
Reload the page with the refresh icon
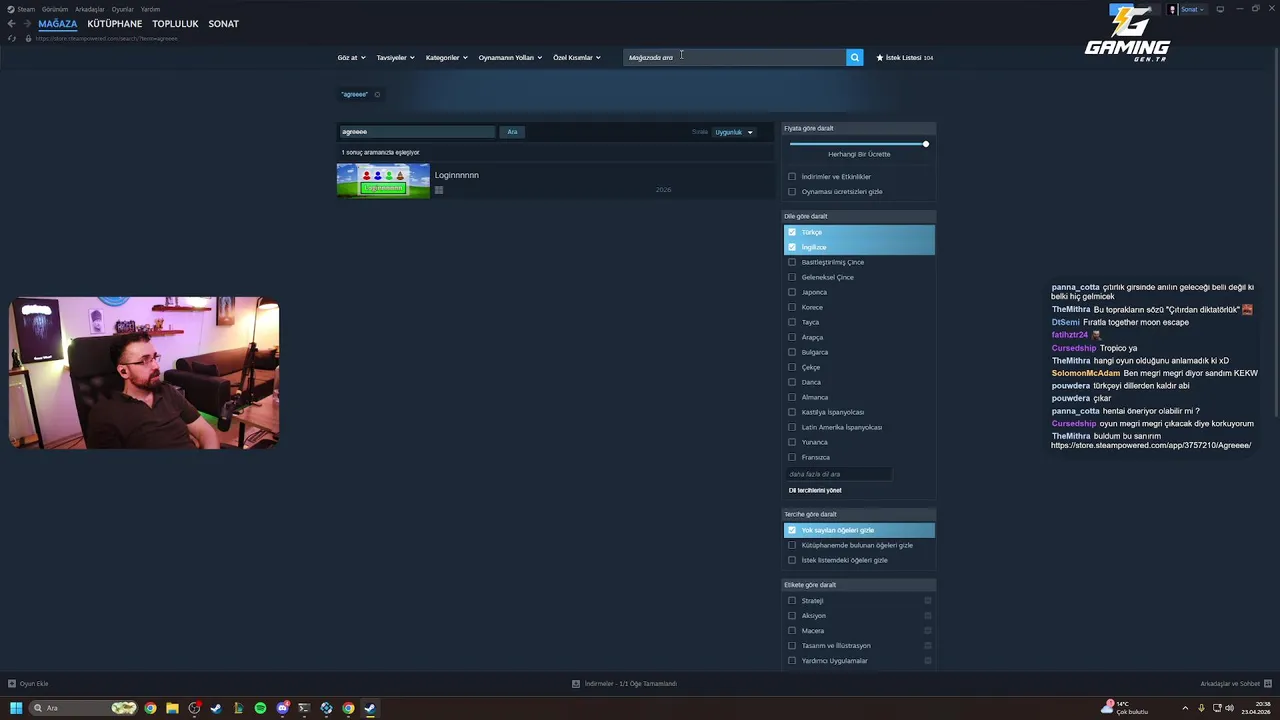[x=12, y=38]
